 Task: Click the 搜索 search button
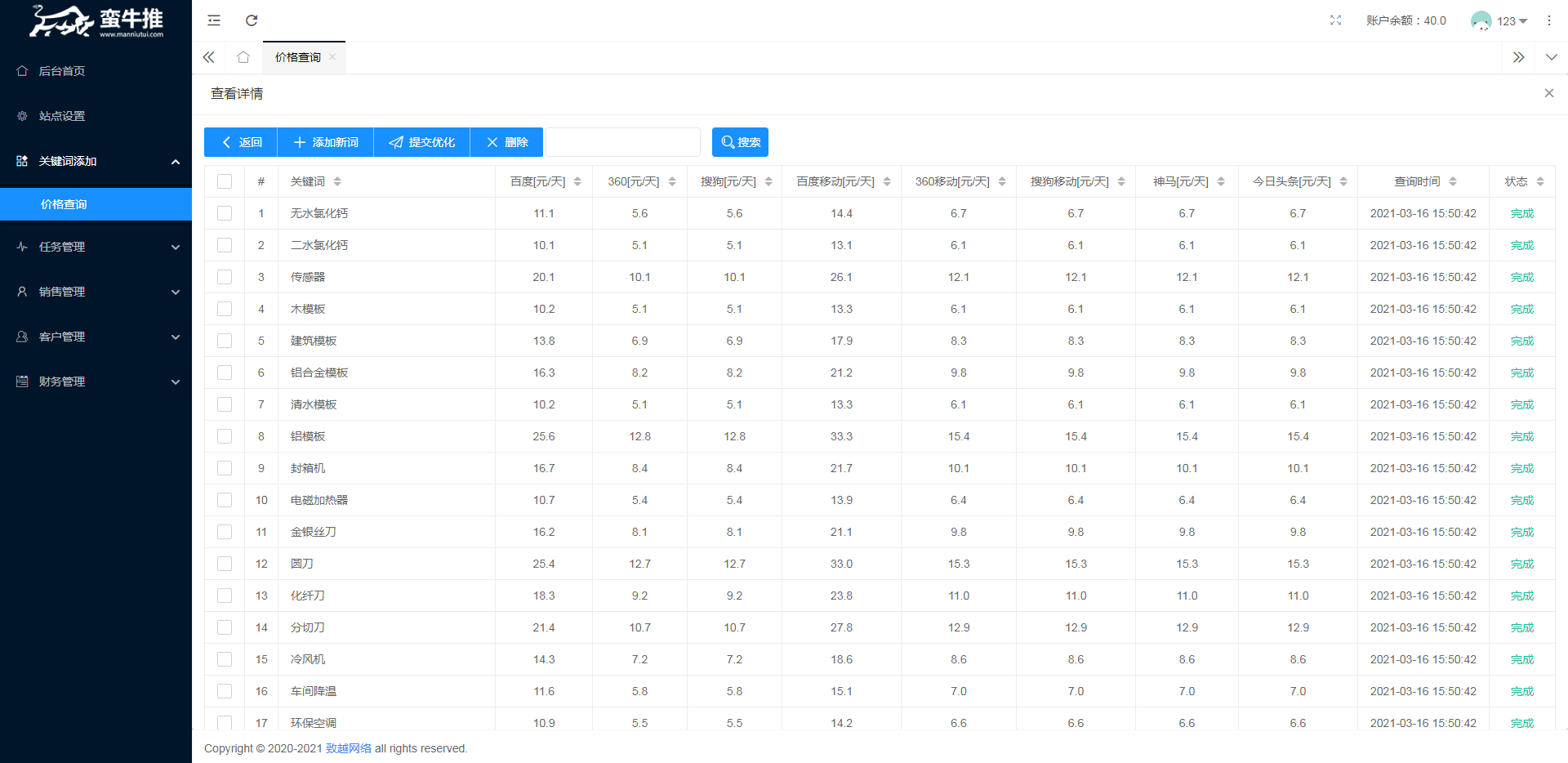(740, 142)
